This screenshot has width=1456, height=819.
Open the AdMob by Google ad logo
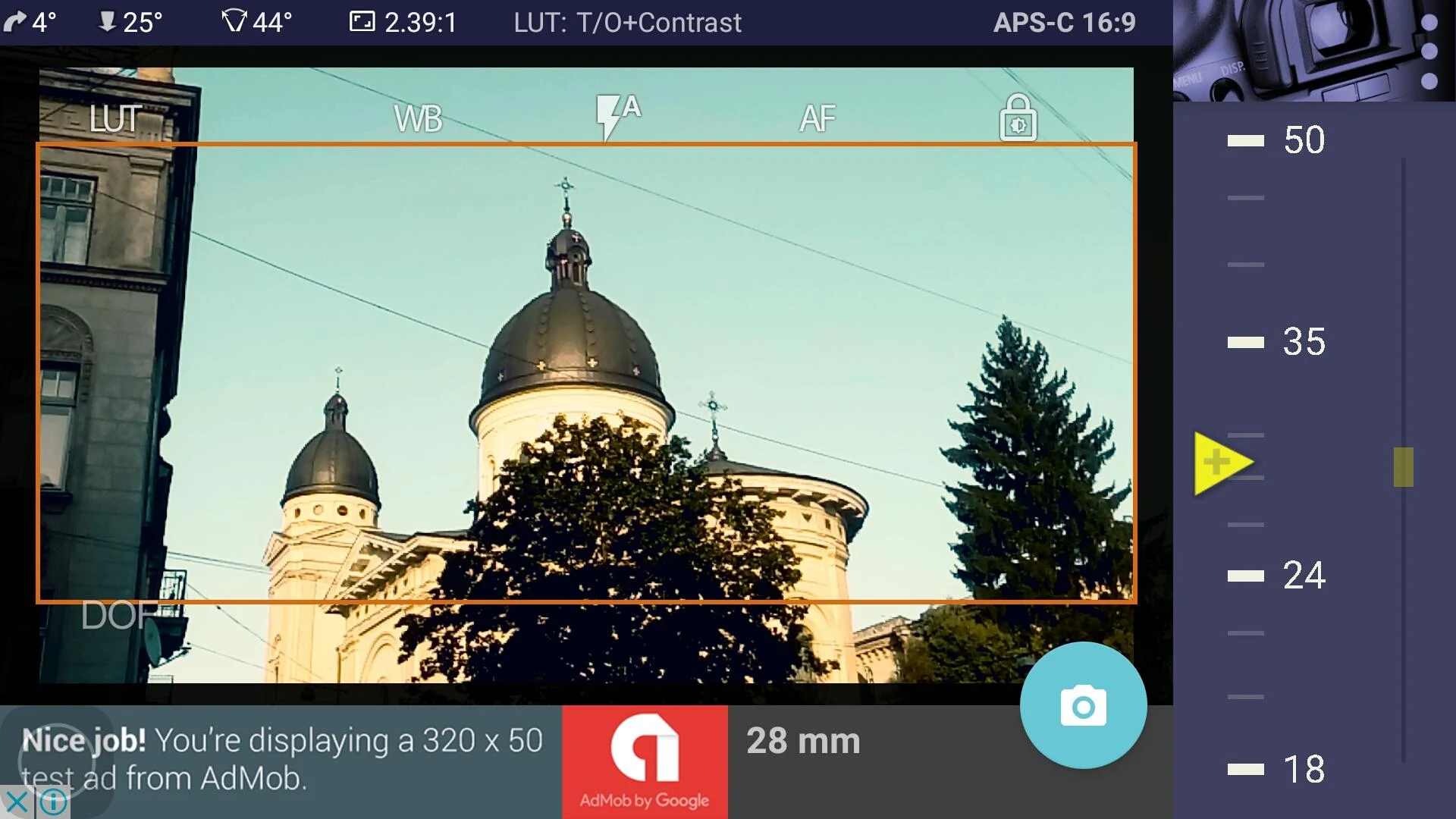645,762
